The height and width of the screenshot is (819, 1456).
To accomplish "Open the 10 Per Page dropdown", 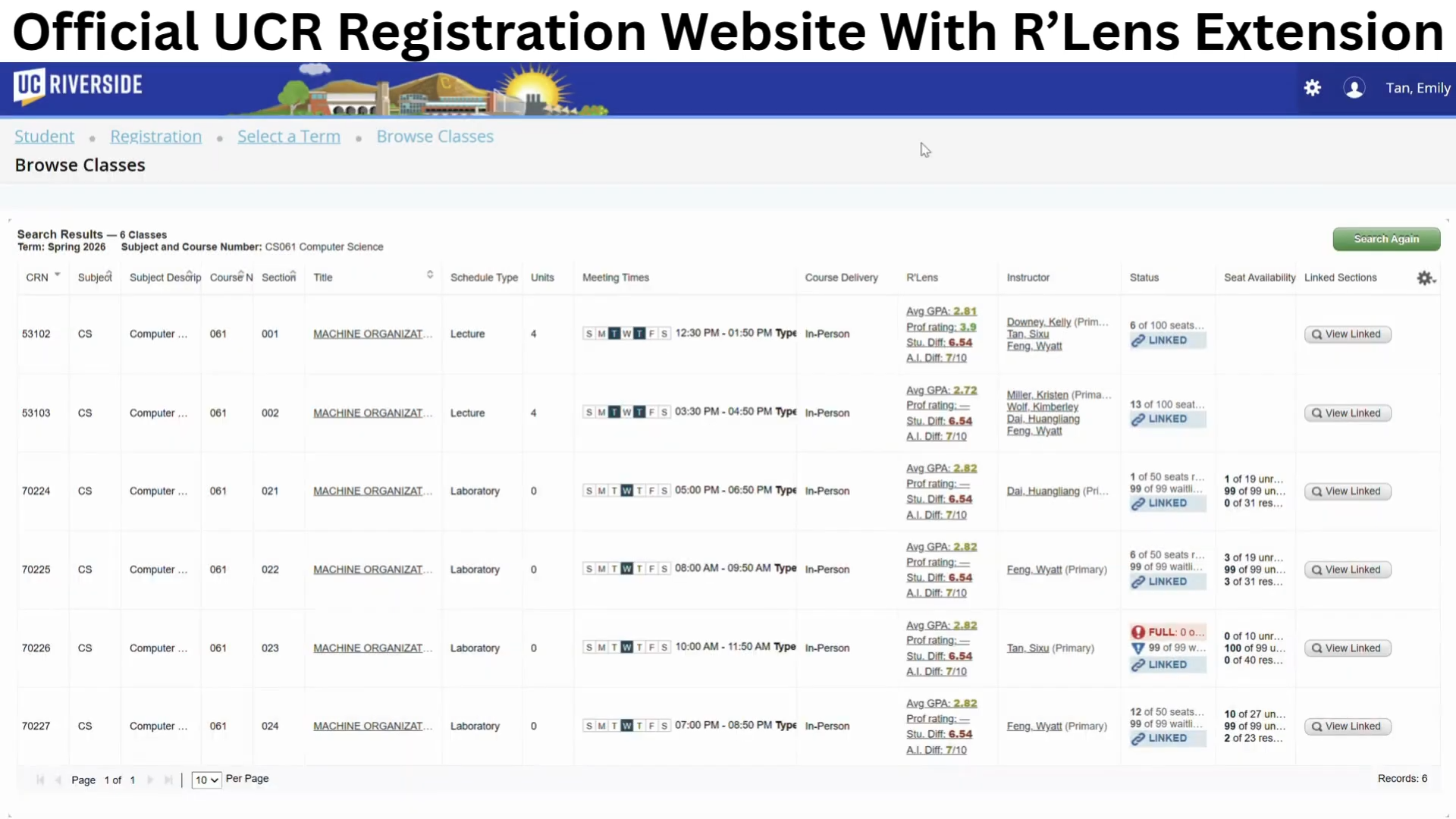I will coord(206,780).
